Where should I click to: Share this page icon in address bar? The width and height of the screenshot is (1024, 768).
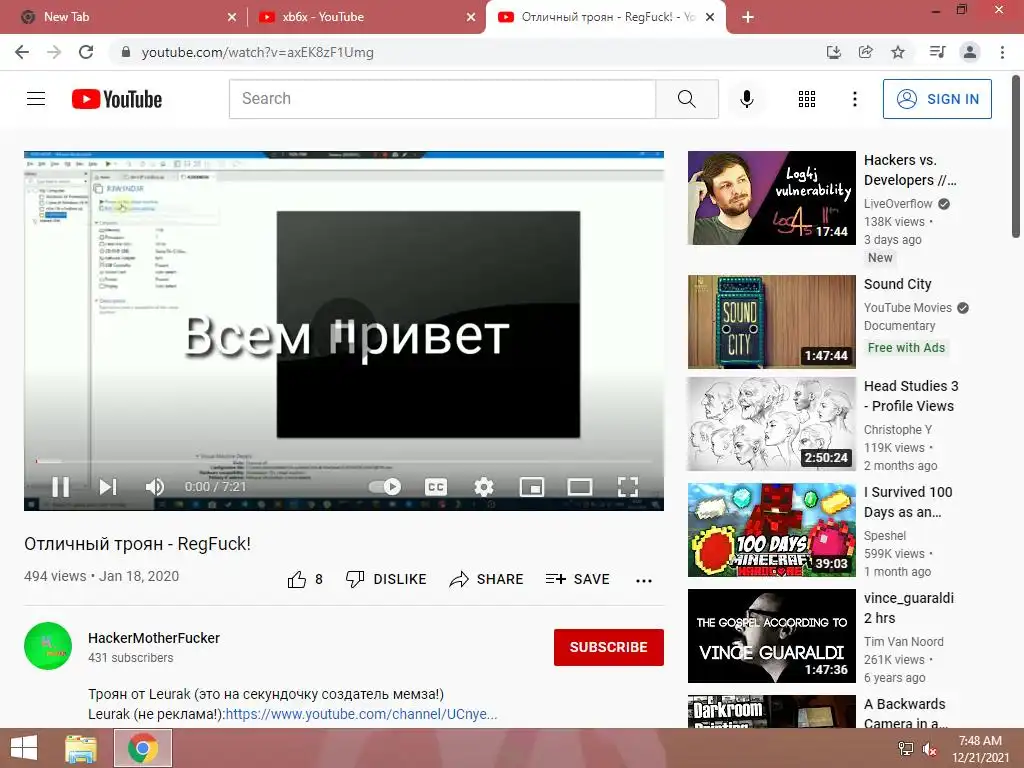coord(865,52)
